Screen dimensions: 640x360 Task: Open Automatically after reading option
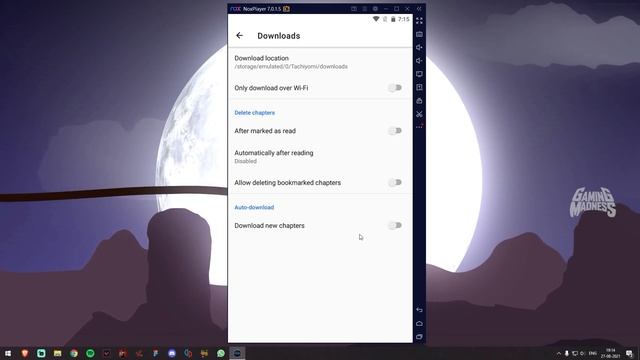click(320, 157)
